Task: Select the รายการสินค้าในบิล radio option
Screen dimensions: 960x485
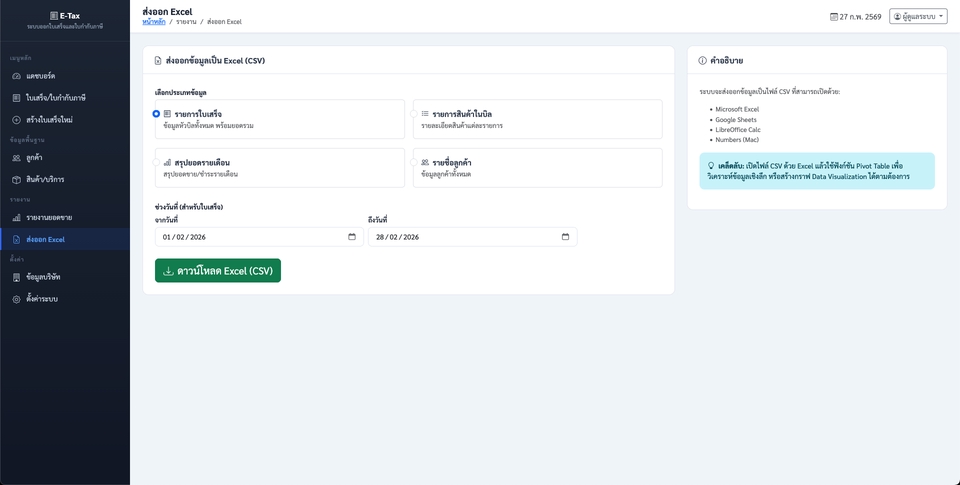Action: click(x=414, y=114)
